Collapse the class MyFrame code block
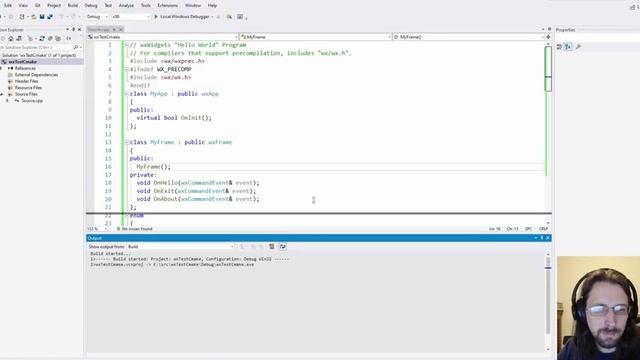This screenshot has height=360, width=640. (127, 142)
